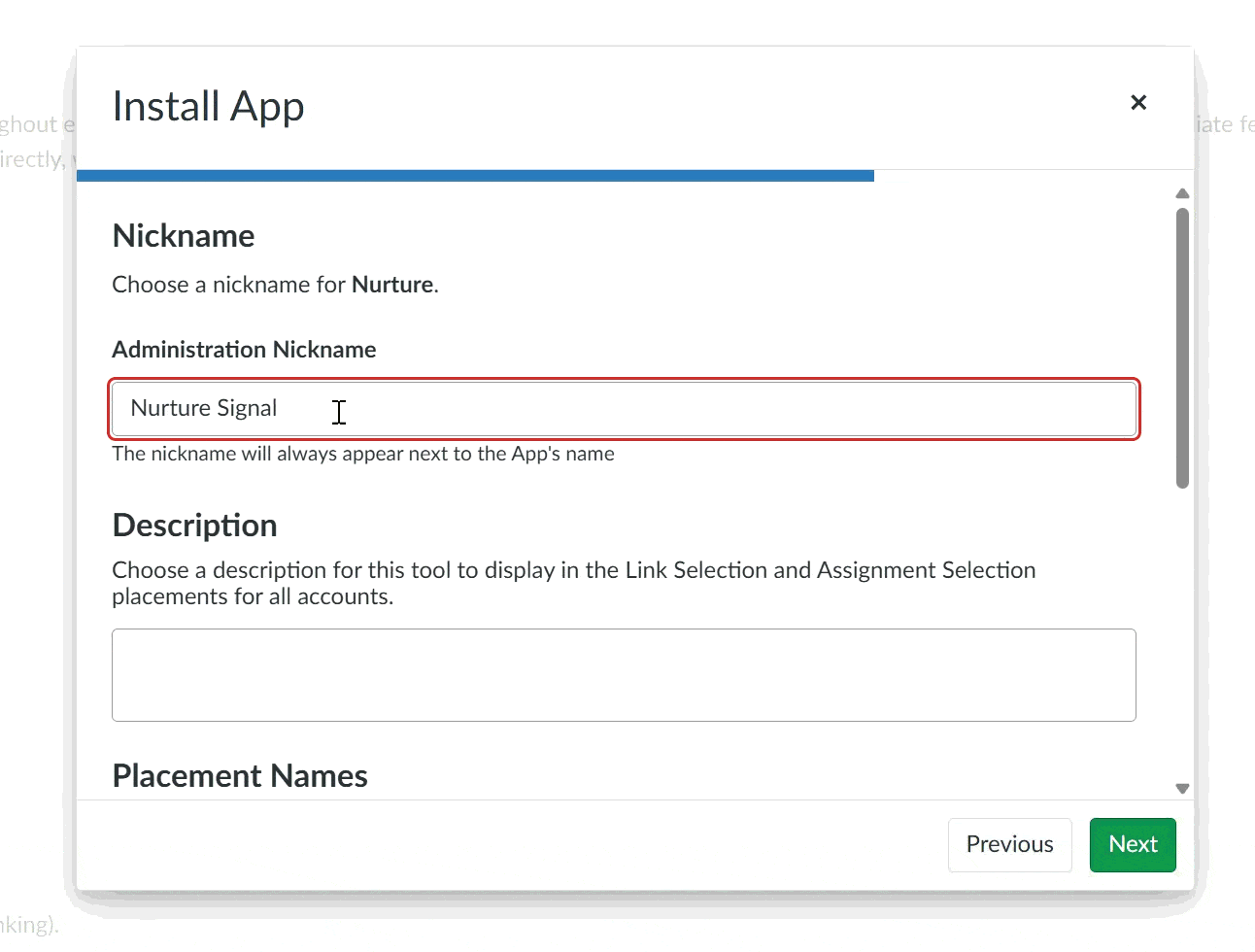Click the Description text area
This screenshot has height=952, width=1255.
624,675
